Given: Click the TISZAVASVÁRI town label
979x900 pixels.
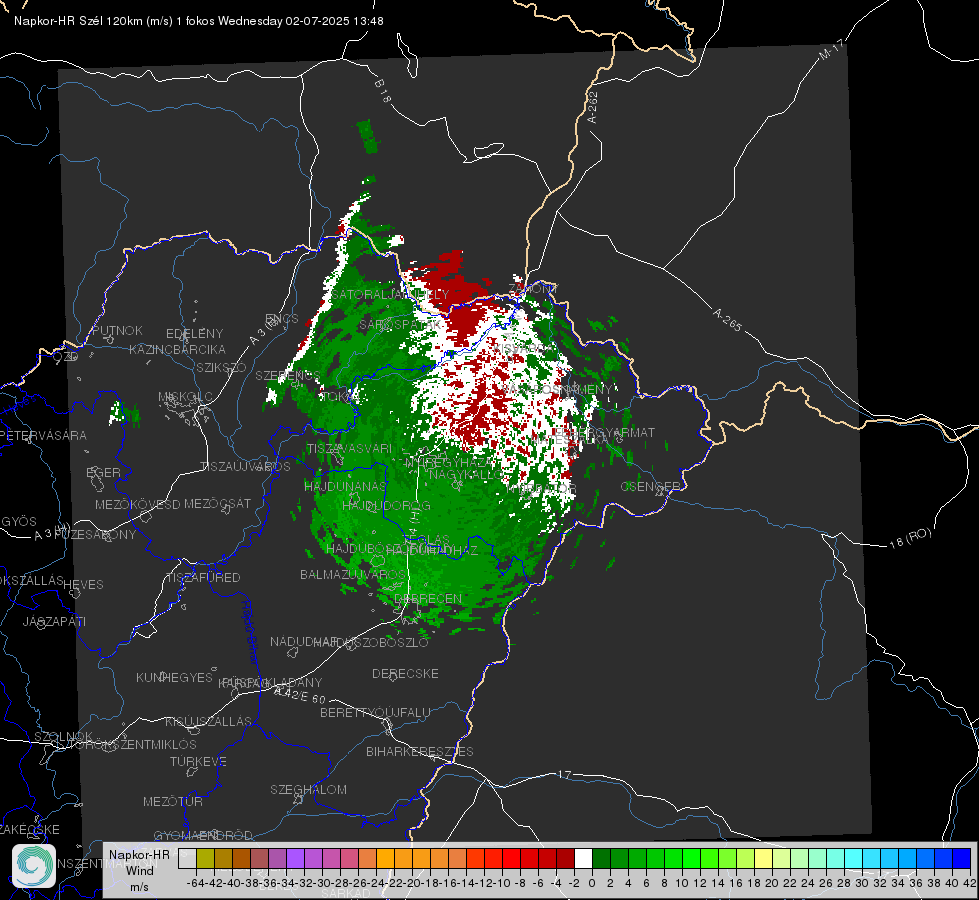Looking at the screenshot, I should click(x=349, y=448).
